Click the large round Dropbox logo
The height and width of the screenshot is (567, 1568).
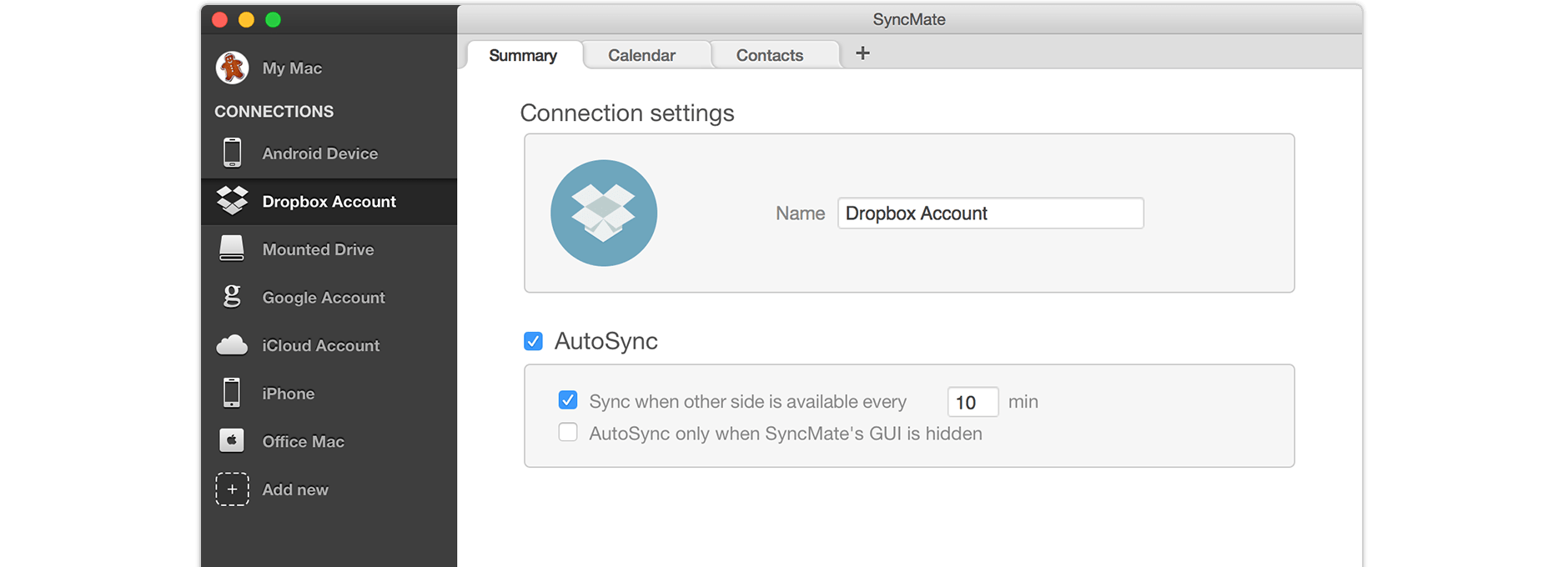604,213
